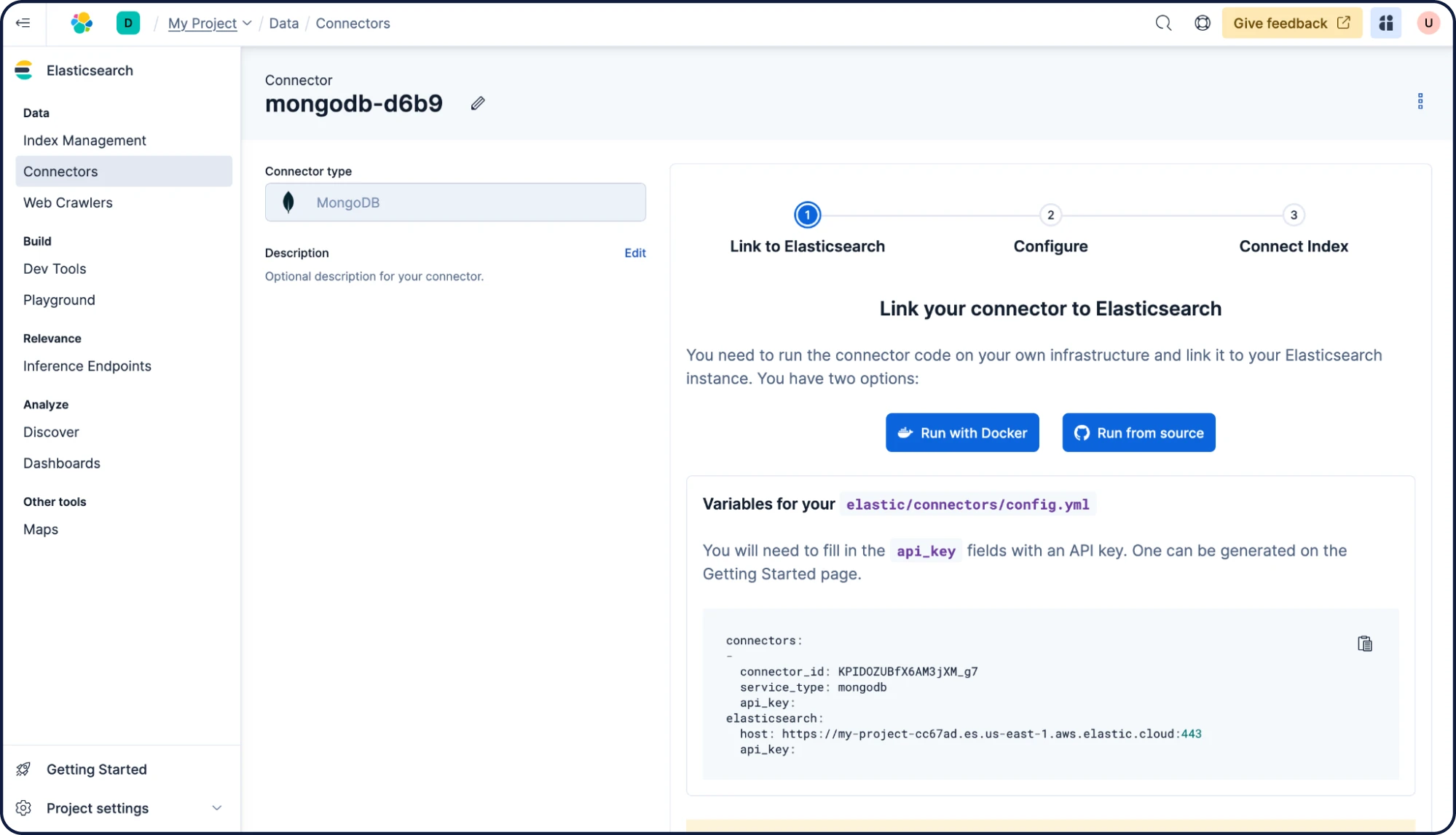Viewport: 1456px width, 835px height.
Task: Expand Project settings chevron
Action: (216, 808)
